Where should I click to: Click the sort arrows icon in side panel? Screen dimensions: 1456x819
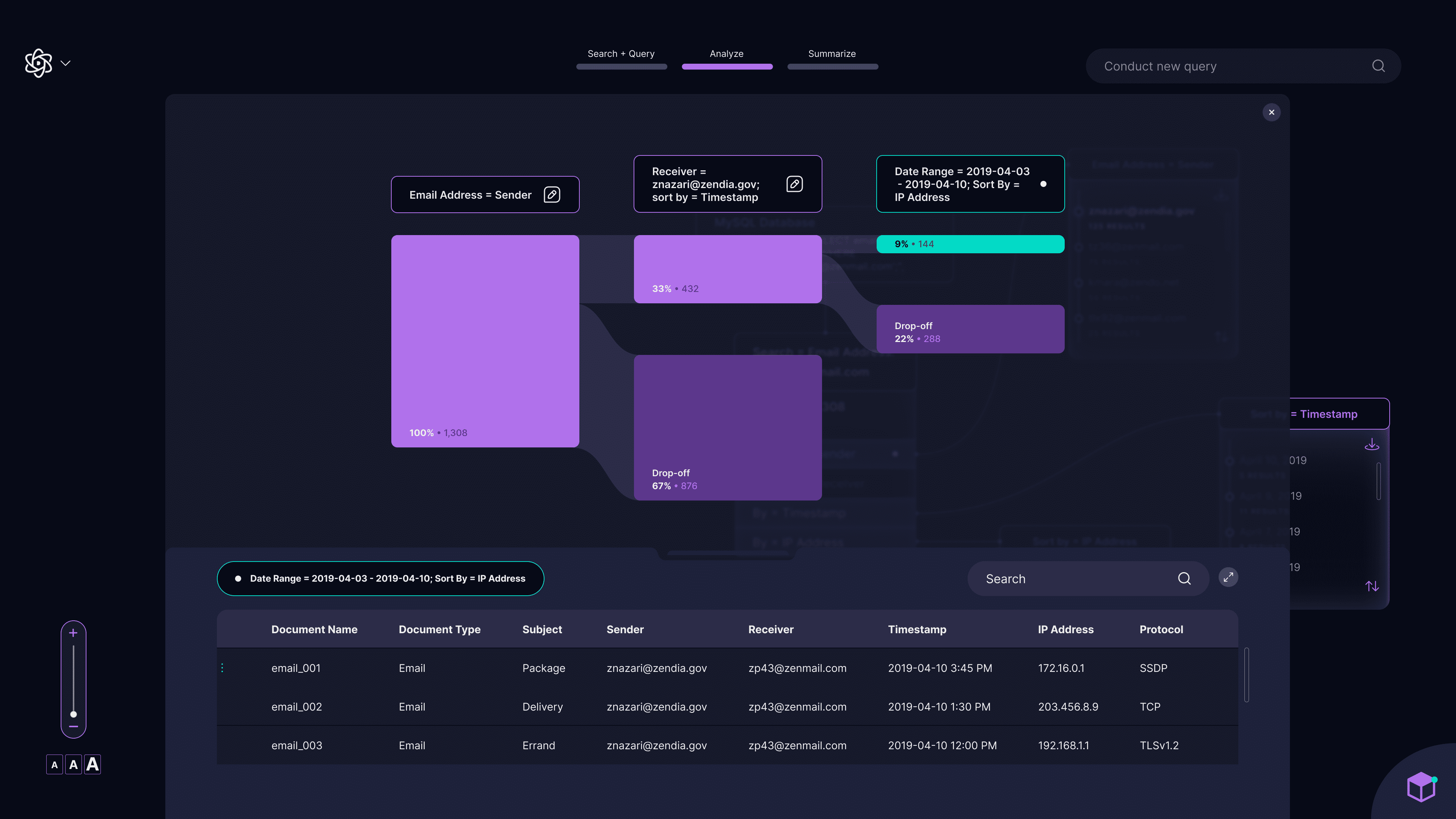(x=1372, y=586)
